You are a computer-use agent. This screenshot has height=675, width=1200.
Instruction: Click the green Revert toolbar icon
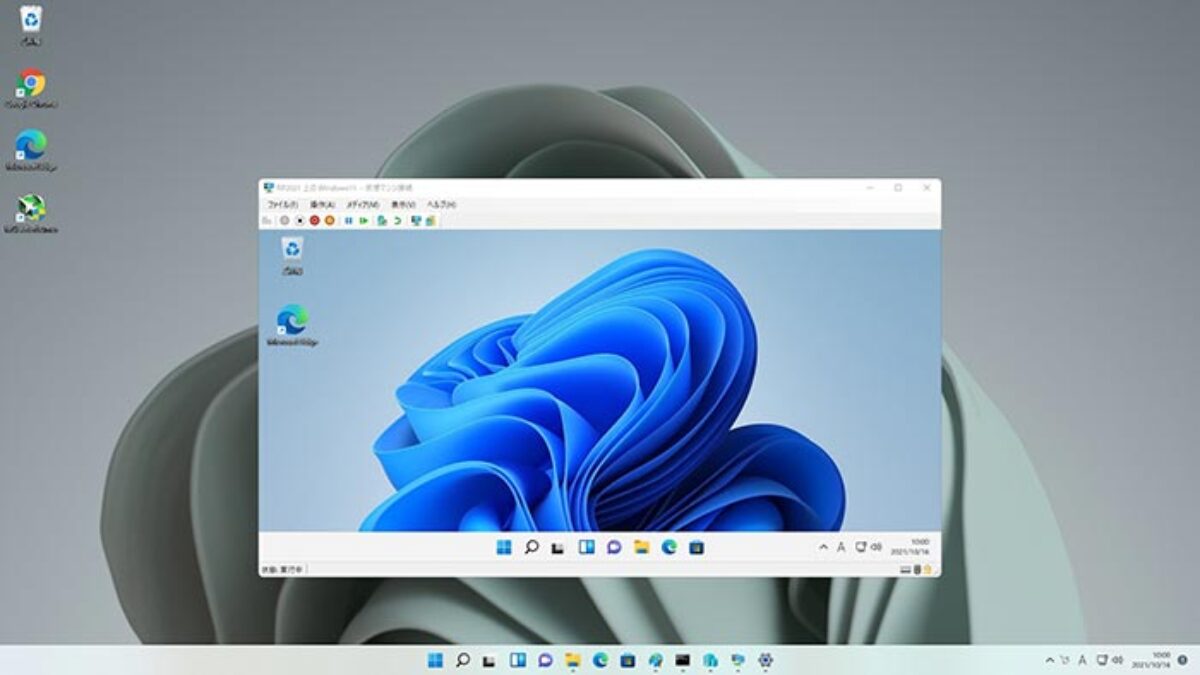click(398, 221)
